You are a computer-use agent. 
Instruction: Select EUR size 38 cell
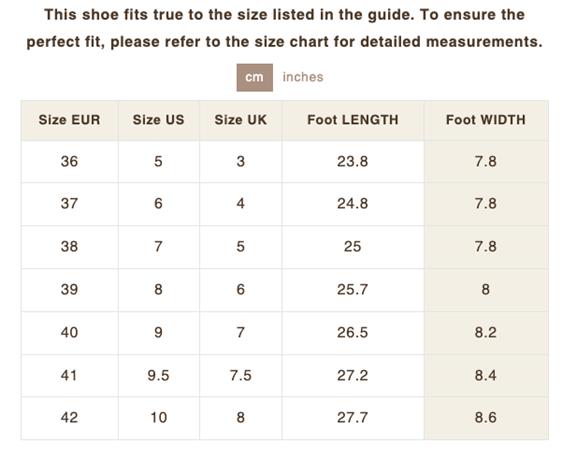click(x=69, y=247)
